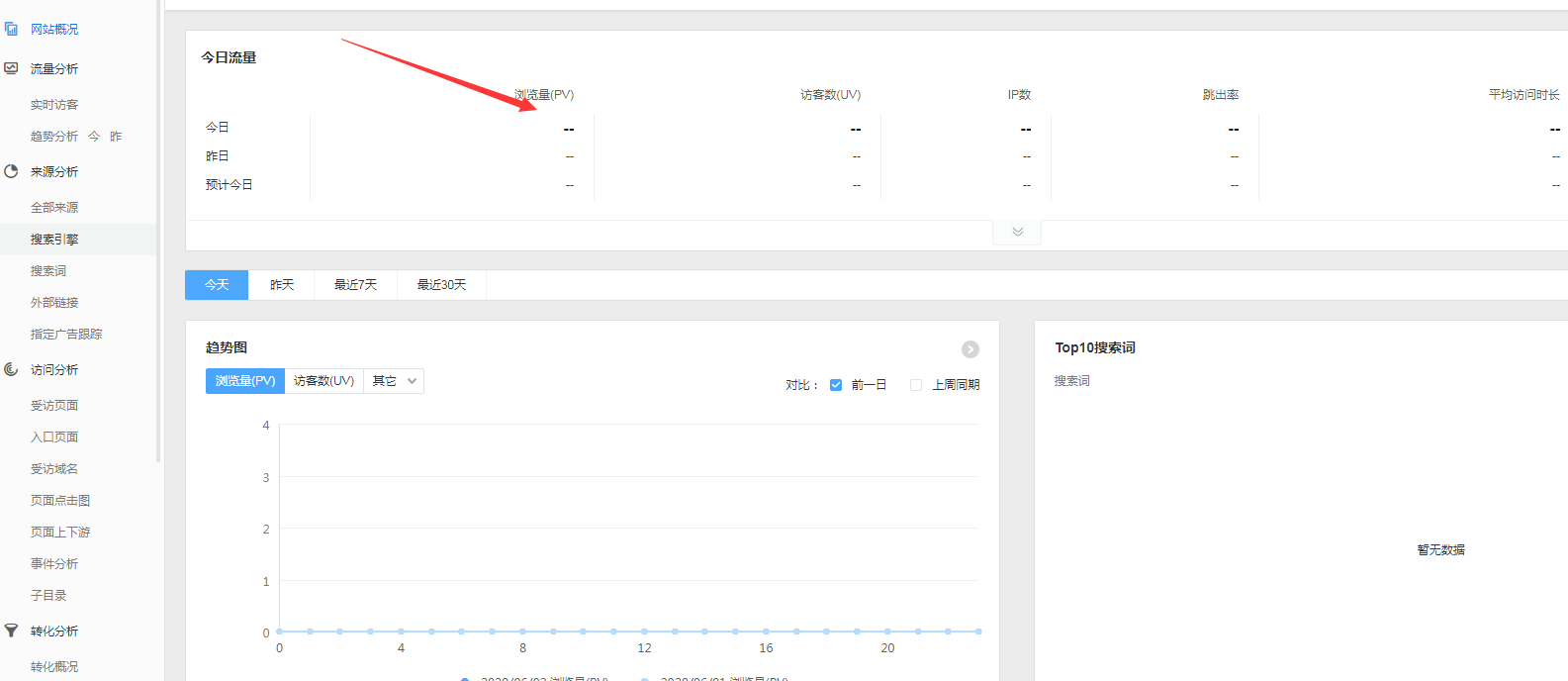
Task: Click the 流量分析 monitor icon
Action: [x=11, y=68]
